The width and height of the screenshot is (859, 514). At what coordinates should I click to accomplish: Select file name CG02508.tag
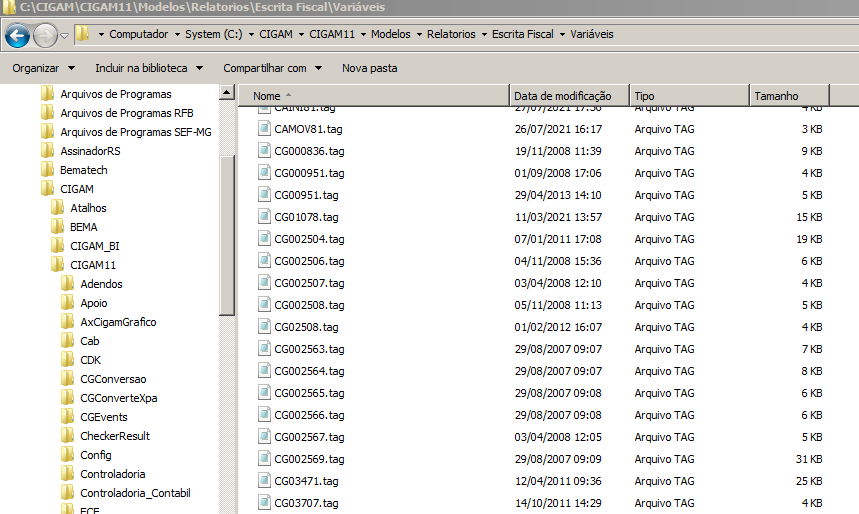[306, 327]
